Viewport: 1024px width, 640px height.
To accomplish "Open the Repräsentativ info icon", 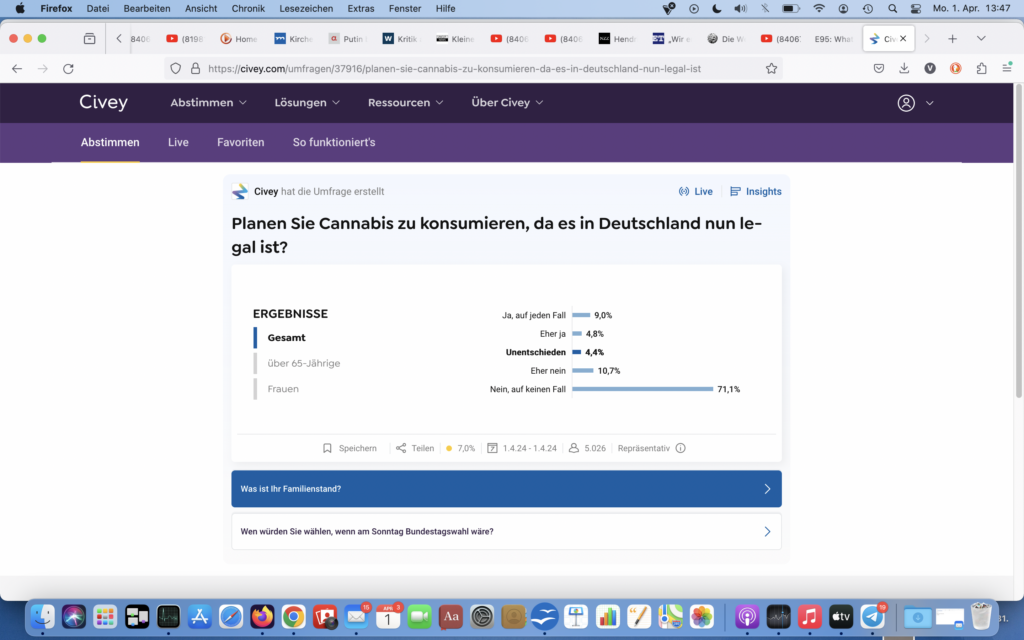I will (x=681, y=448).
